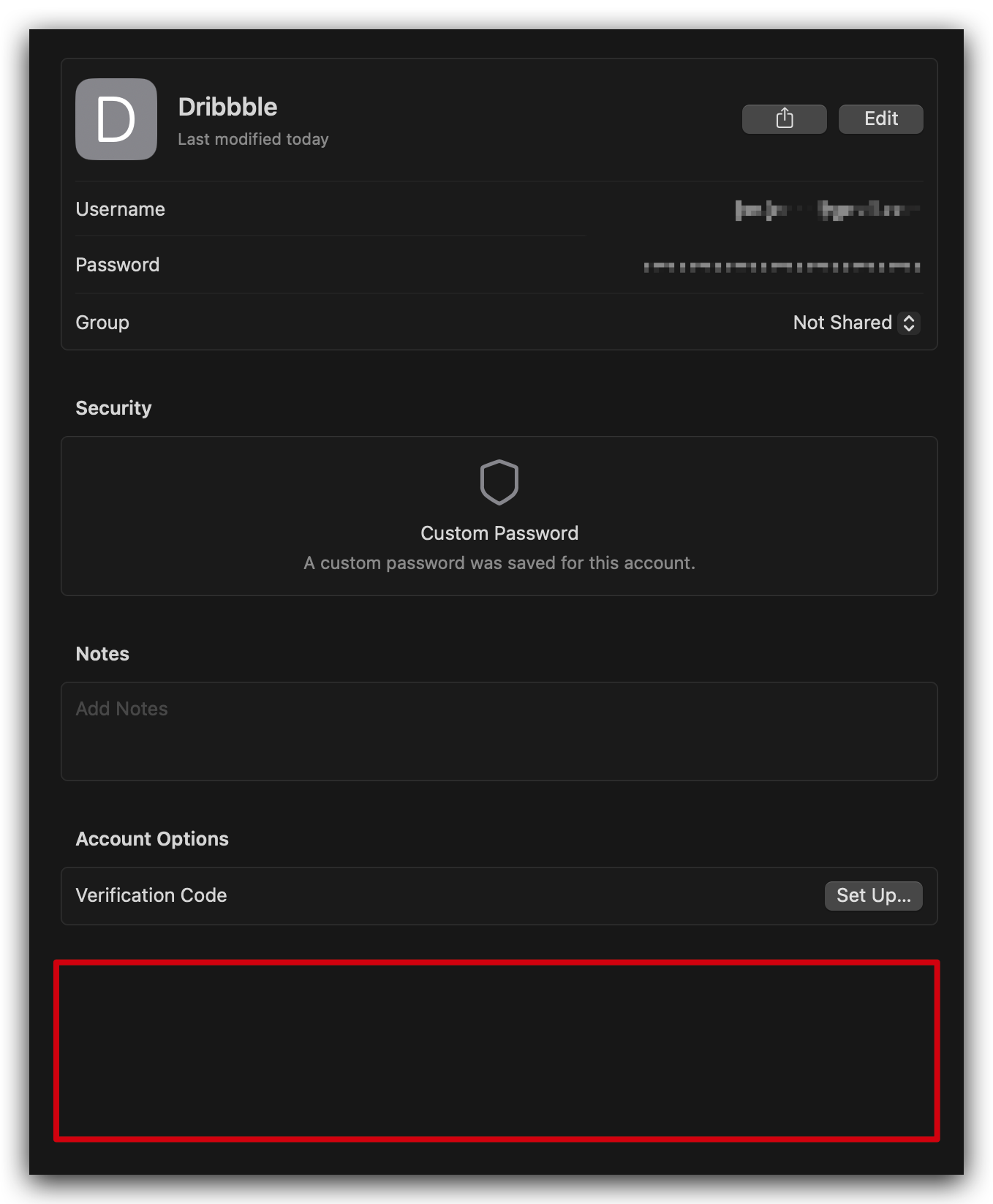Click the Username label

[x=121, y=209]
